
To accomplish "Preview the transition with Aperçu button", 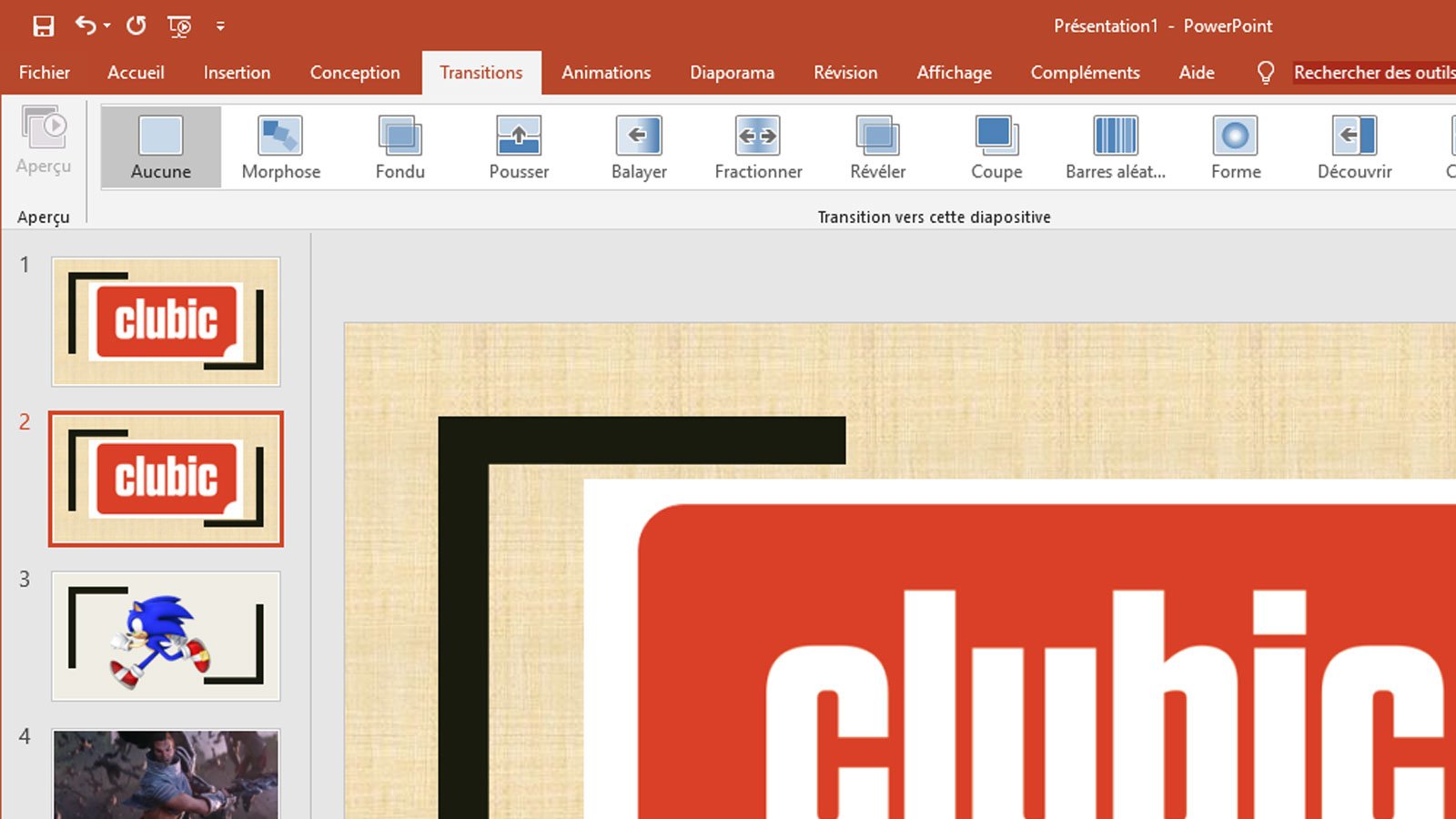I will click(44, 141).
